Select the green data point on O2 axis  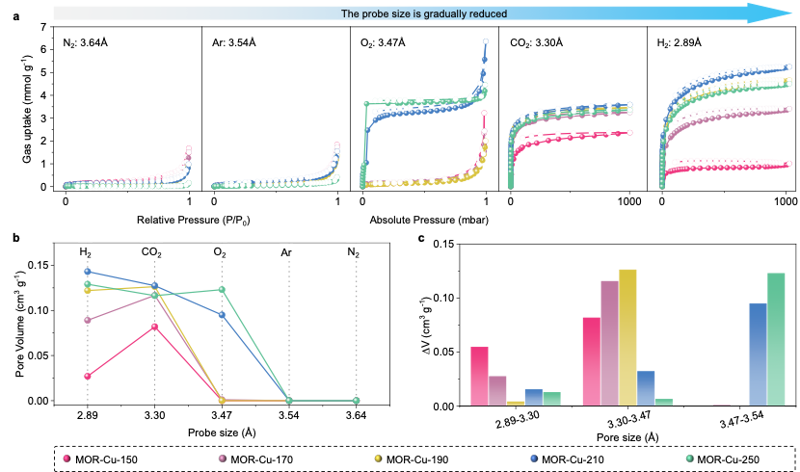(222, 289)
